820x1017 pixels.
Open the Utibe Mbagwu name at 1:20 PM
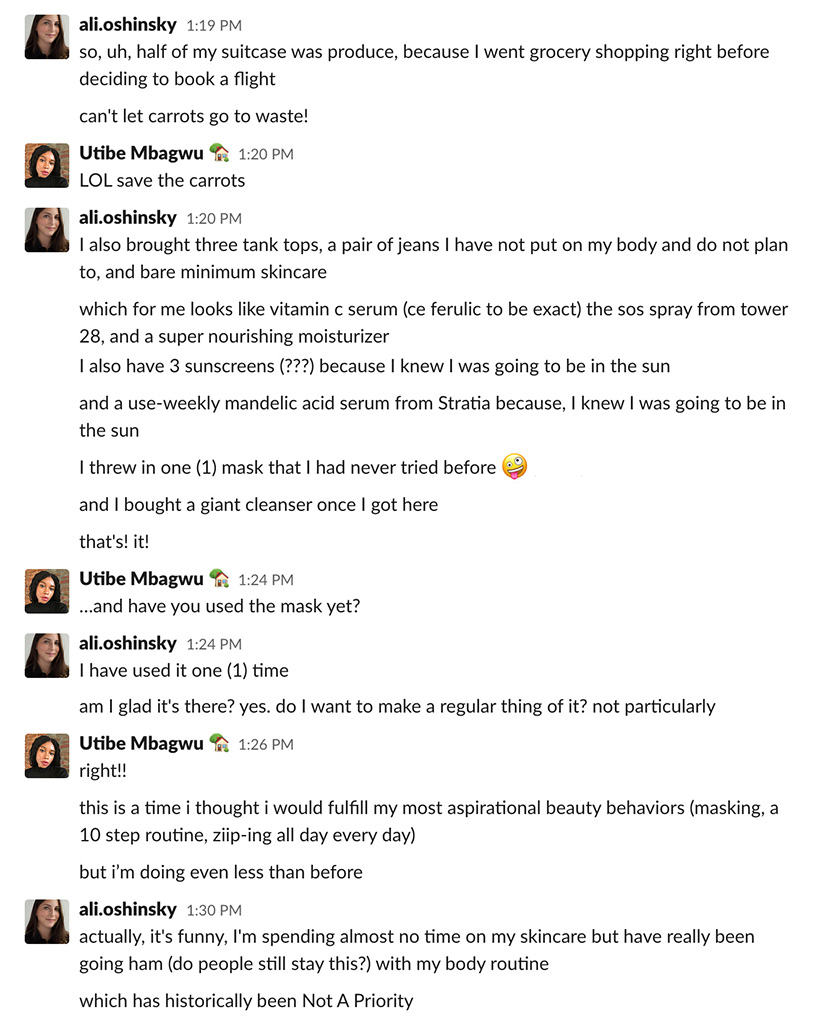[141, 153]
